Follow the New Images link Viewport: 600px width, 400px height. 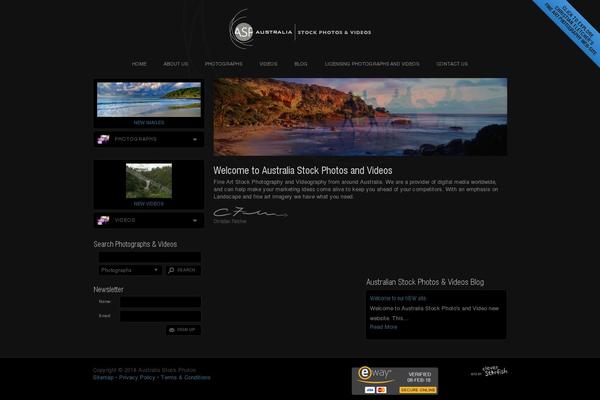click(x=149, y=122)
